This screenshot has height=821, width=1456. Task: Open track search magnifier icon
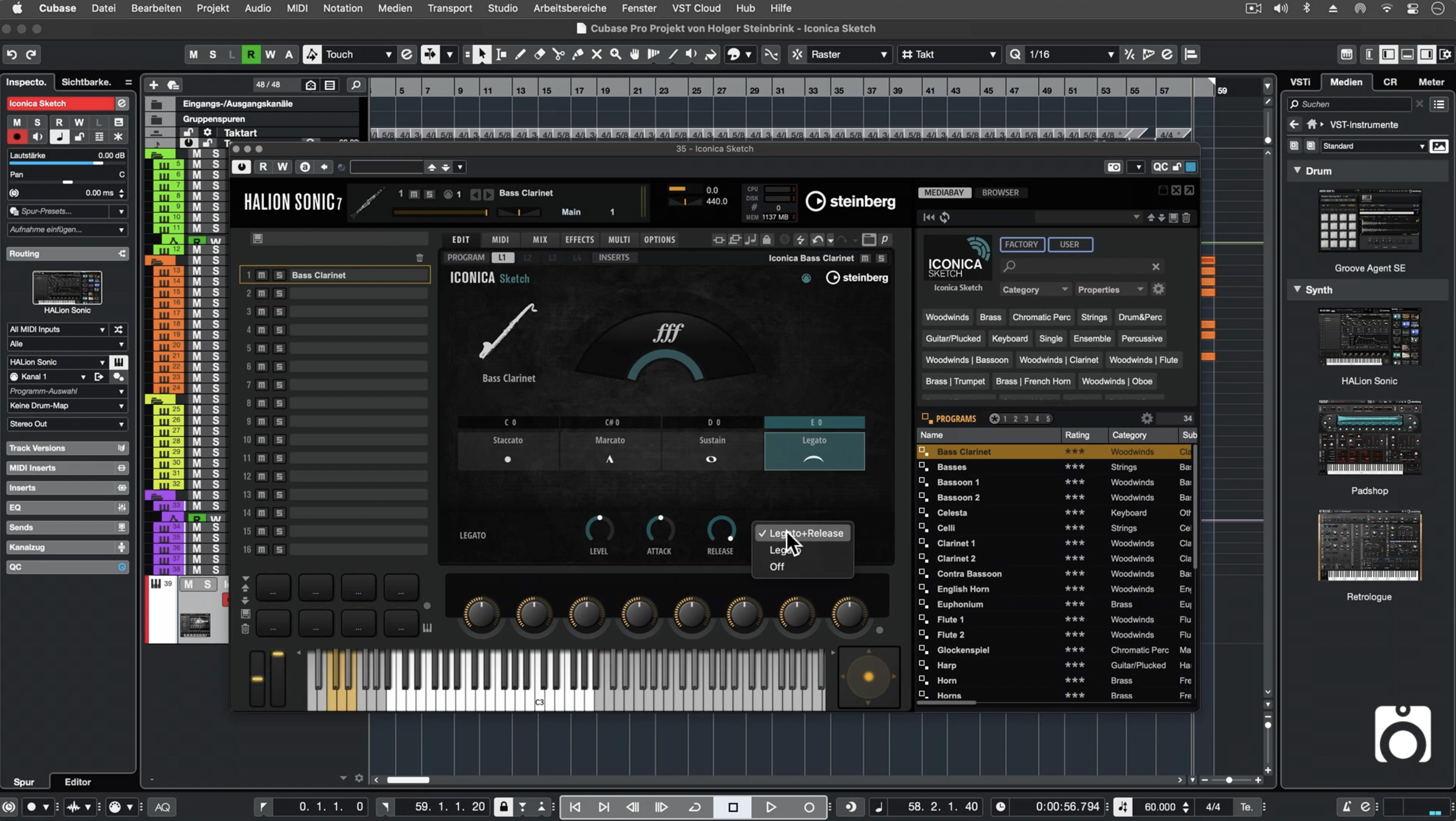356,85
